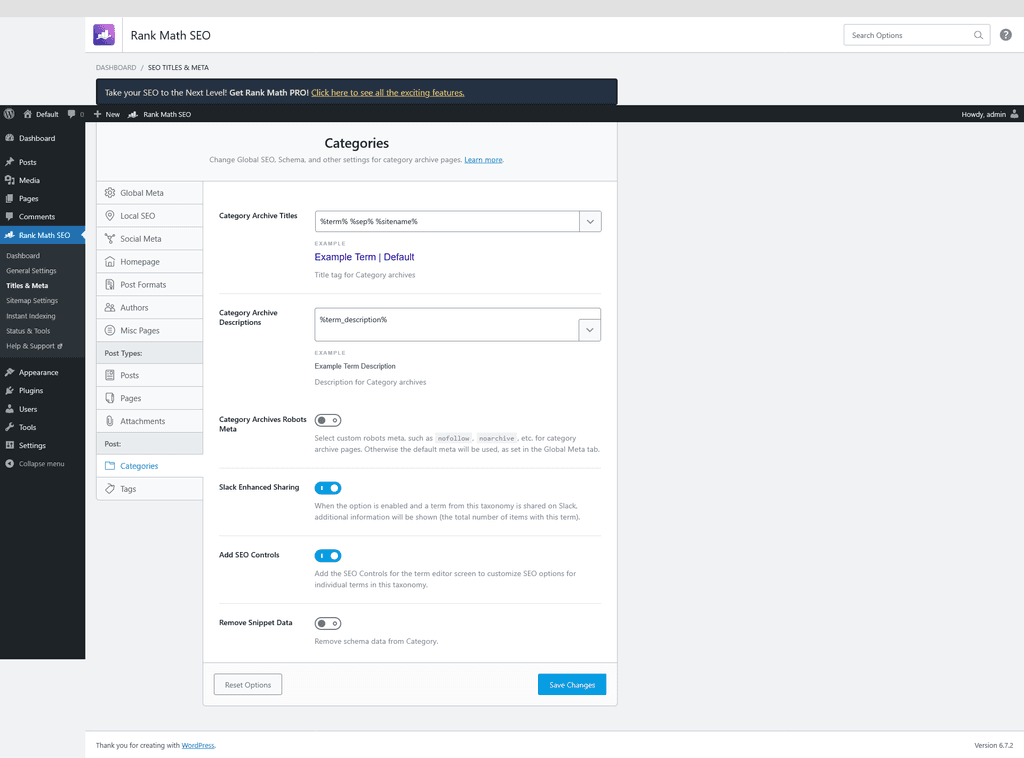Image resolution: width=1024 pixels, height=758 pixels.
Task: Disable Slack Enhanced Sharing toggle
Action: point(328,488)
